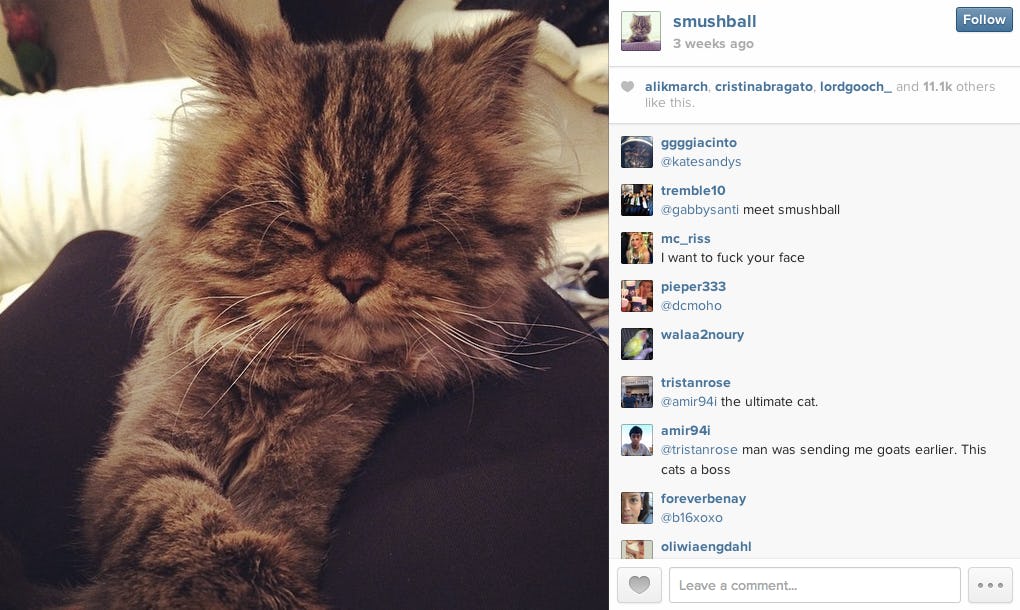Open lordgooch_ profile link

pyautogui.click(x=855, y=86)
